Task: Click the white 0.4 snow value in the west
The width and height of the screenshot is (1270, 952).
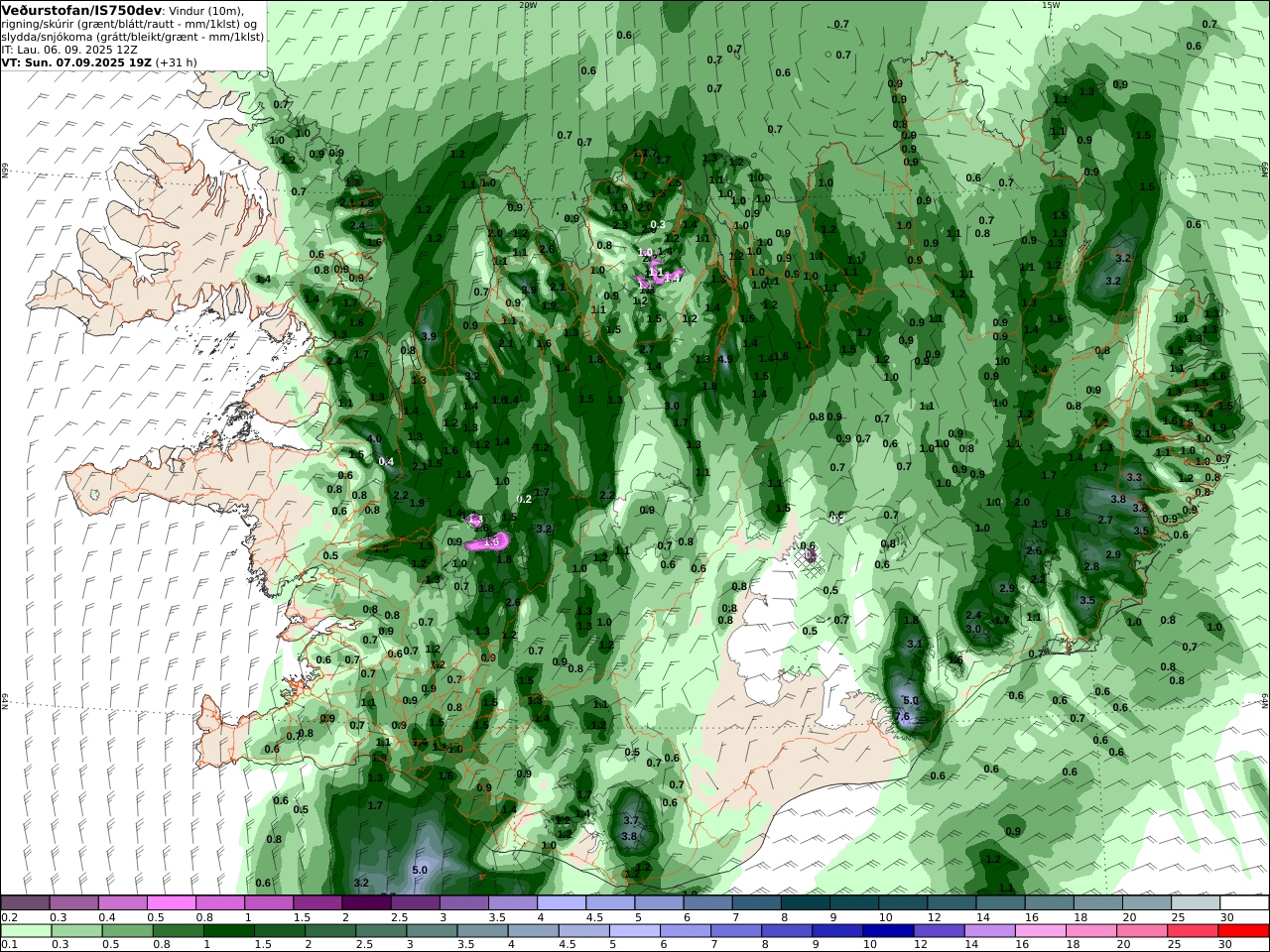Action: (387, 462)
